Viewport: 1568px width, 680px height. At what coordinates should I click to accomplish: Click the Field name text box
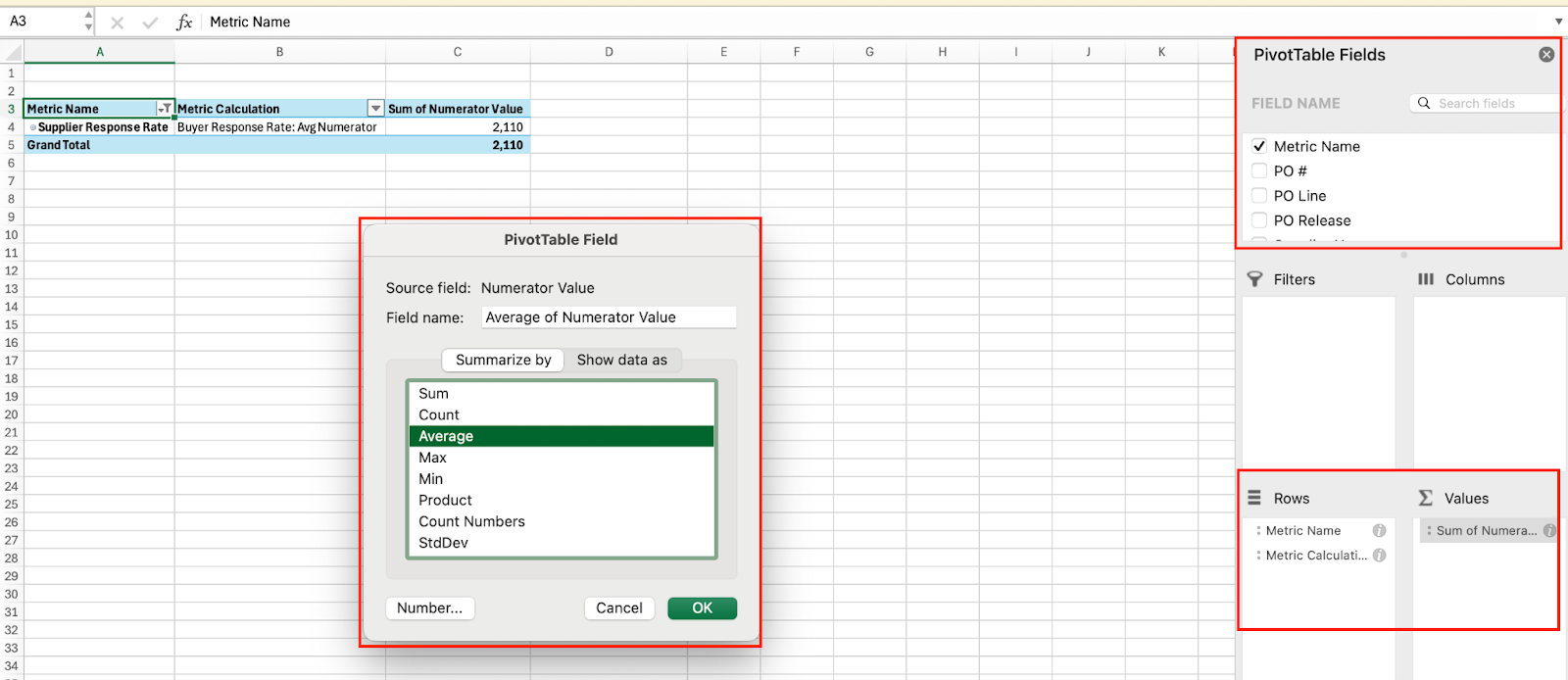click(x=609, y=317)
